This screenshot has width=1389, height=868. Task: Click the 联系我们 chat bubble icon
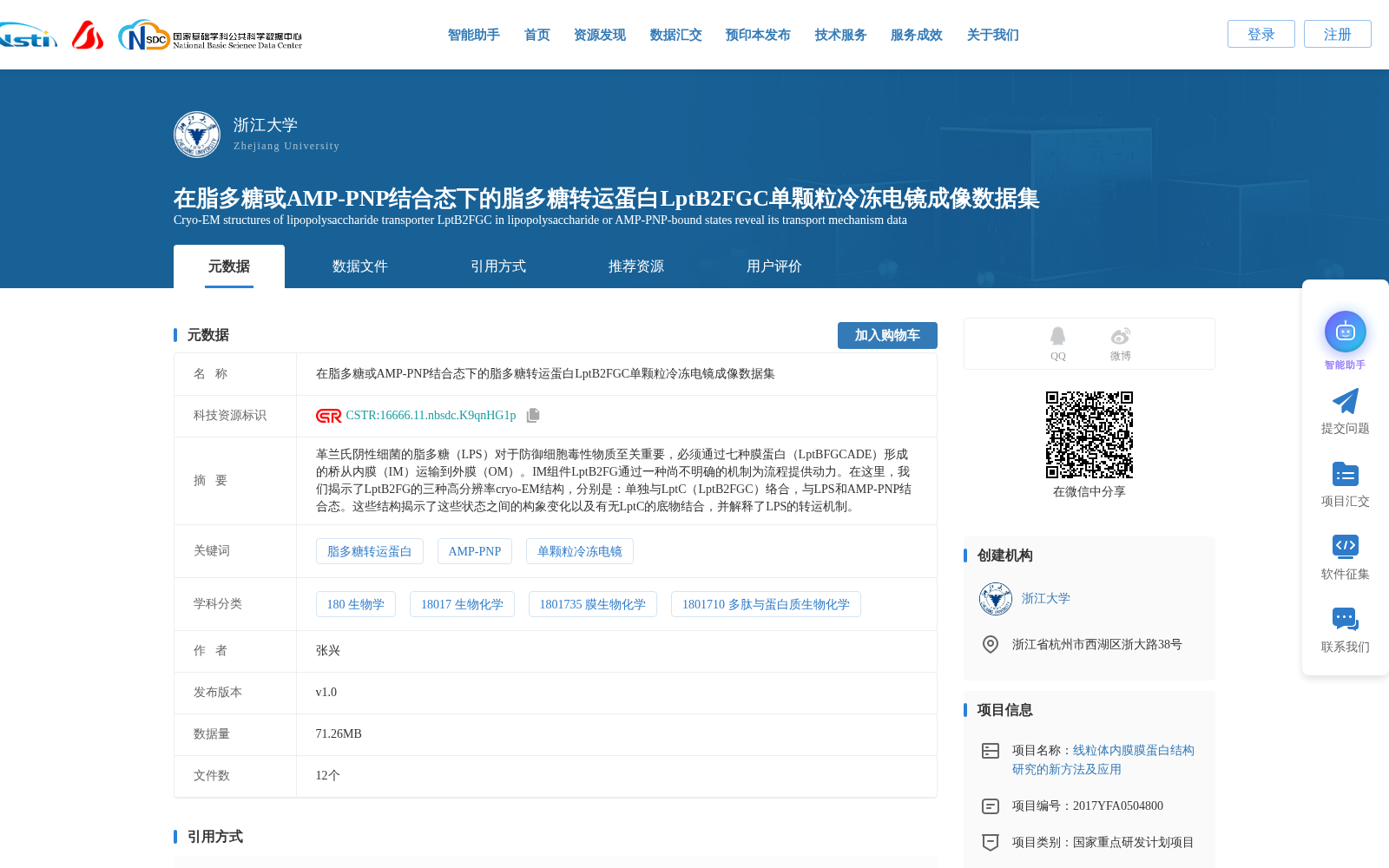(x=1345, y=619)
